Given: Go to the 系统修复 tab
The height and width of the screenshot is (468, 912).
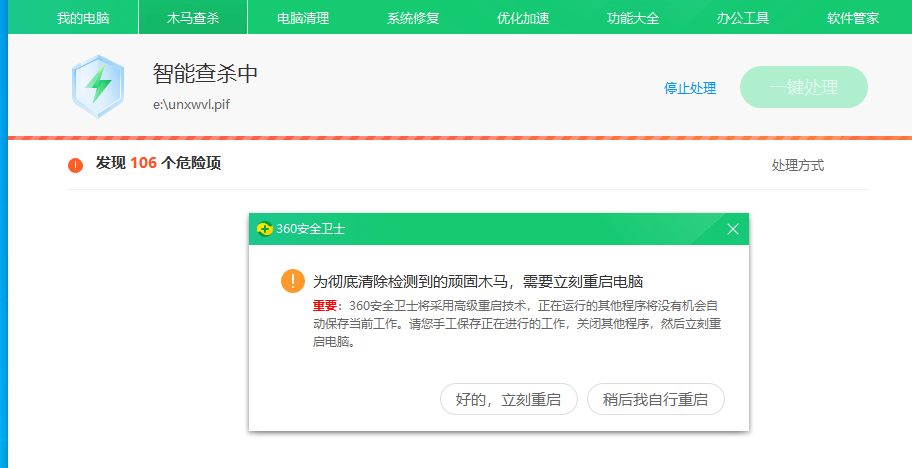Looking at the screenshot, I should tap(413, 18).
